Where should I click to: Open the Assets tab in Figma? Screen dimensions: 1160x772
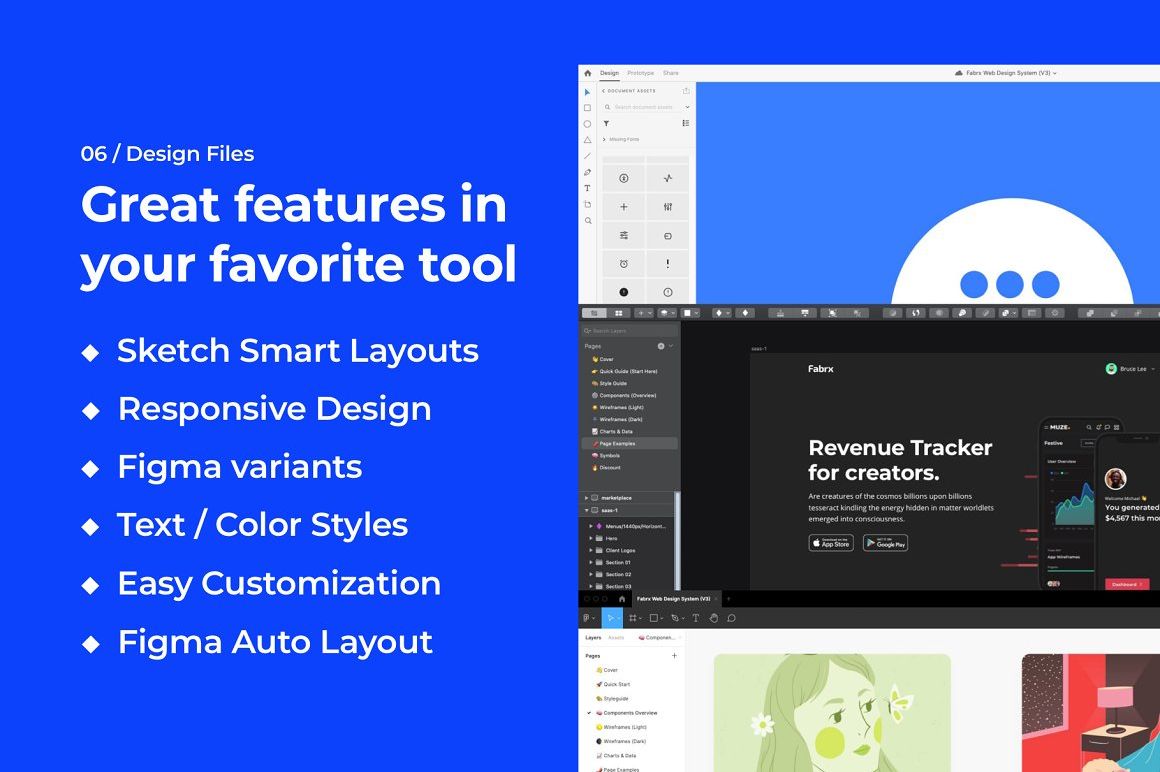[616, 637]
